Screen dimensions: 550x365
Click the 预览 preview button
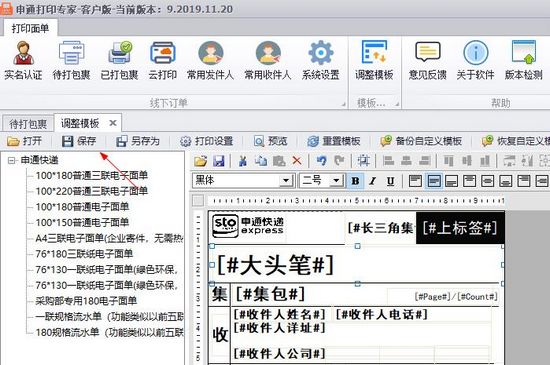(x=270, y=141)
